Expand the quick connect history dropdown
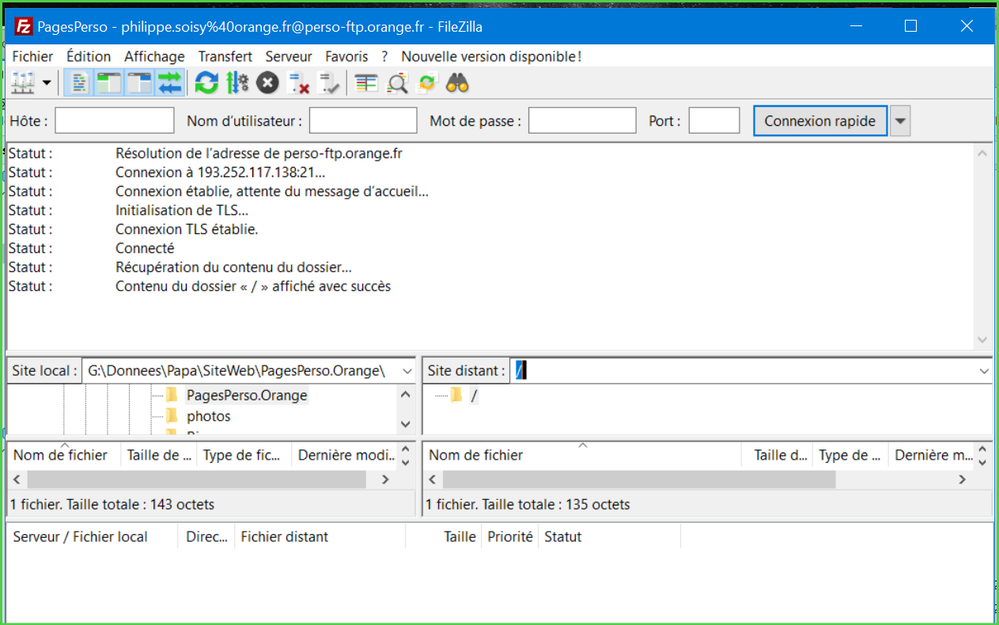Image resolution: width=999 pixels, height=625 pixels. click(x=900, y=121)
